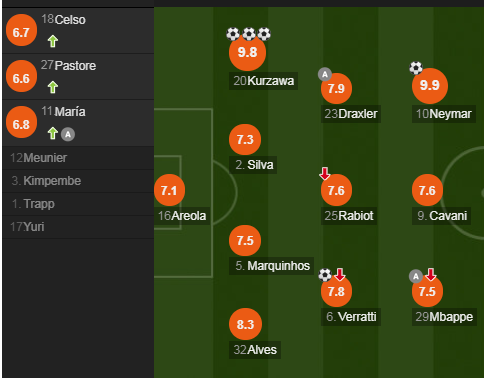Click Celso's green substituted-in arrow
484x378 pixels.
pyautogui.click(x=53, y=41)
